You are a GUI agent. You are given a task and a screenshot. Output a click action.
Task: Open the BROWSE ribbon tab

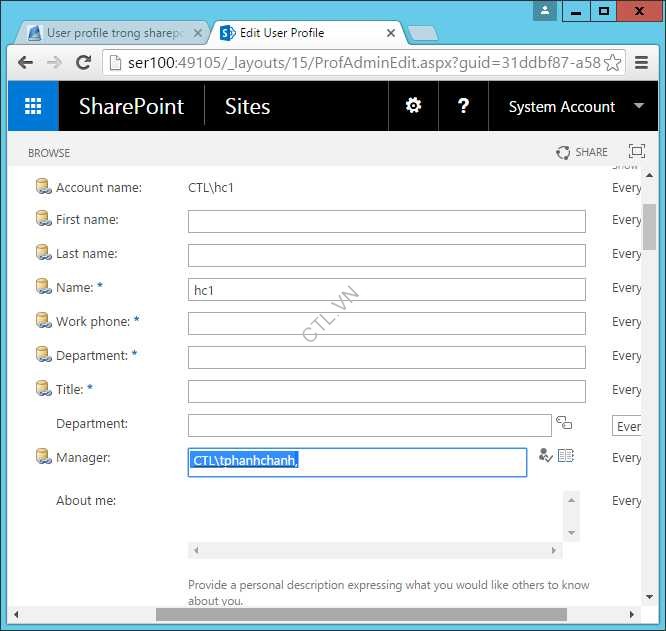(49, 153)
